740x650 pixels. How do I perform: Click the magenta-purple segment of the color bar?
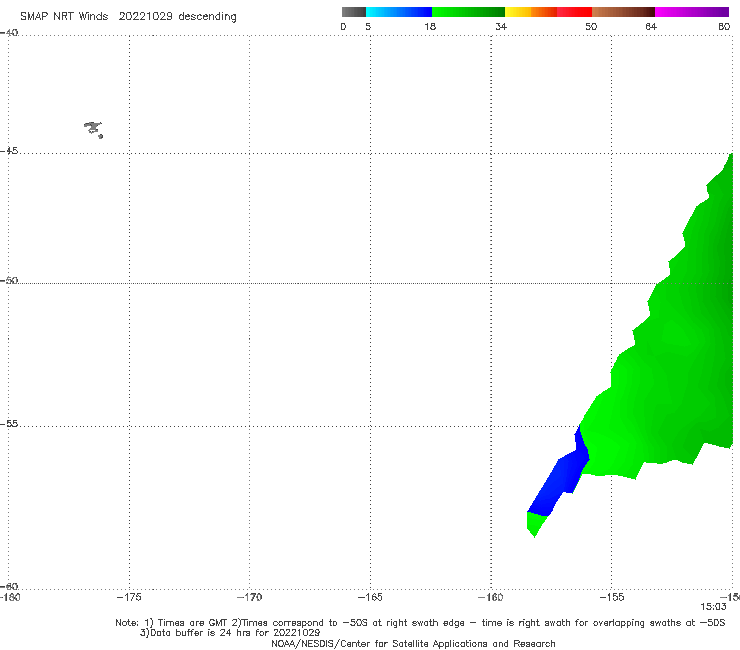point(692,12)
